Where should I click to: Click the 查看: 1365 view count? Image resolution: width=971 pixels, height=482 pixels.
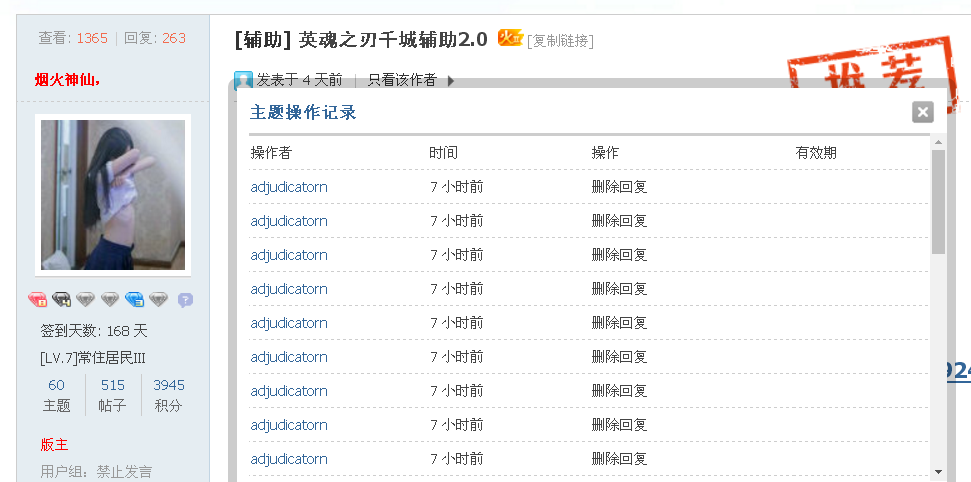(73, 38)
